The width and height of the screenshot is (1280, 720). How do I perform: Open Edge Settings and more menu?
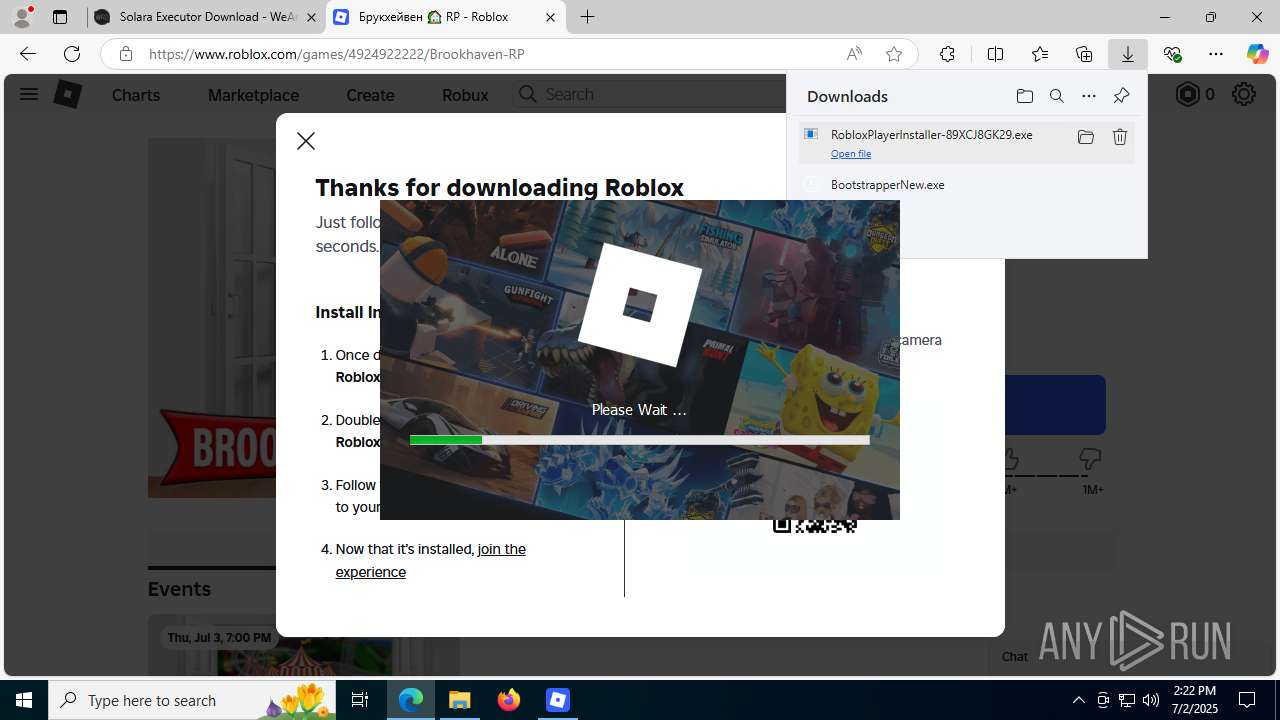pyautogui.click(x=1216, y=54)
